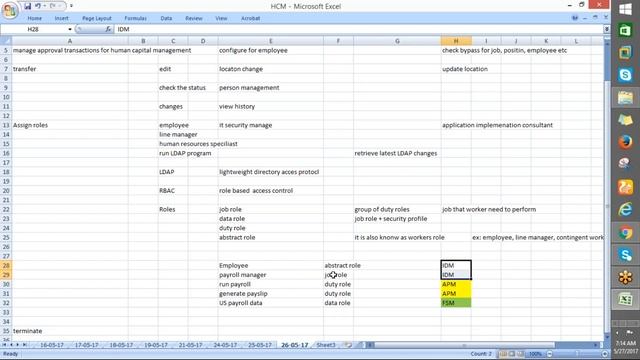Screen dimensions: 640x360
Task: Open Windows Store in taskbar
Action: (625, 31)
